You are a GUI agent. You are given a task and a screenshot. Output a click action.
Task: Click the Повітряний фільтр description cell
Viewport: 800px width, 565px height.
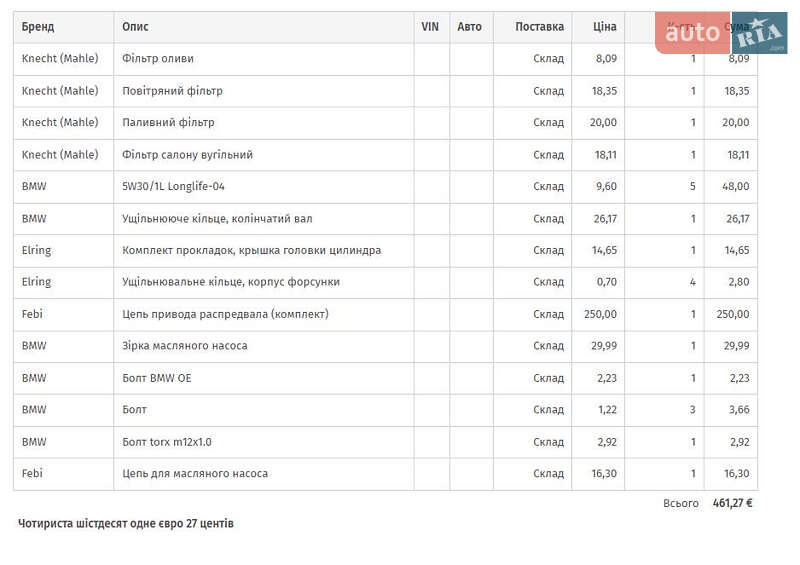coord(172,91)
